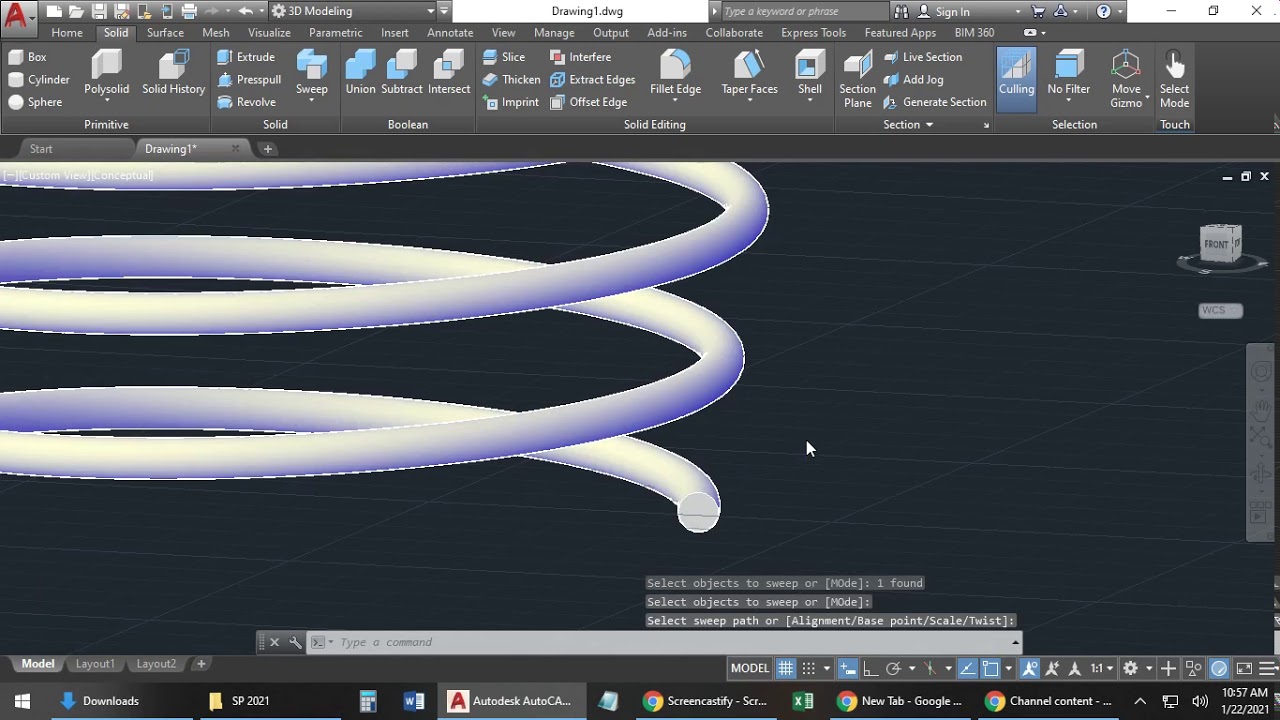
Task: Toggle the BIM 360 ribbon display button
Action: pyautogui.click(x=1030, y=32)
